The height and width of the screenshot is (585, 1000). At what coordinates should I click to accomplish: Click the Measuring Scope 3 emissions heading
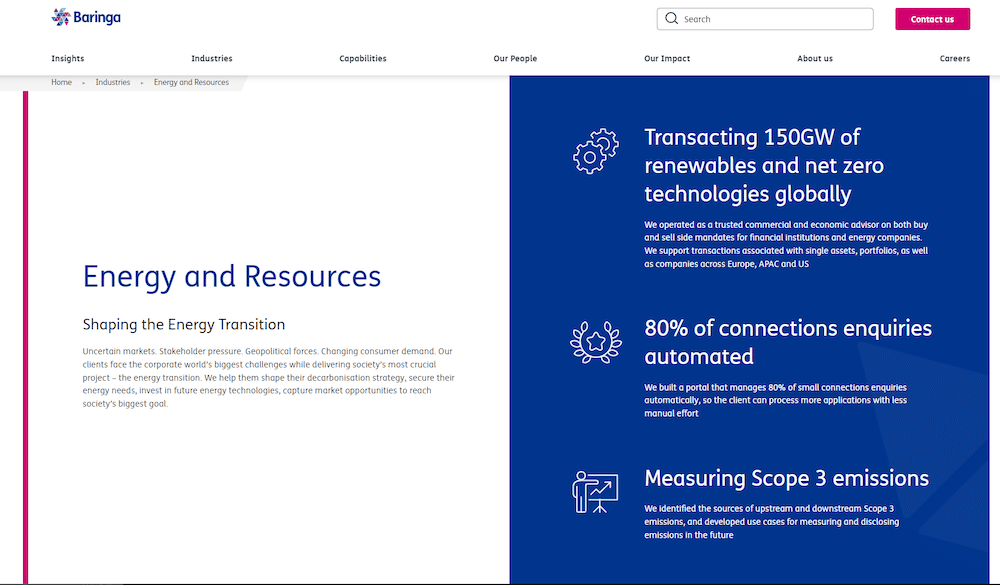tap(786, 478)
